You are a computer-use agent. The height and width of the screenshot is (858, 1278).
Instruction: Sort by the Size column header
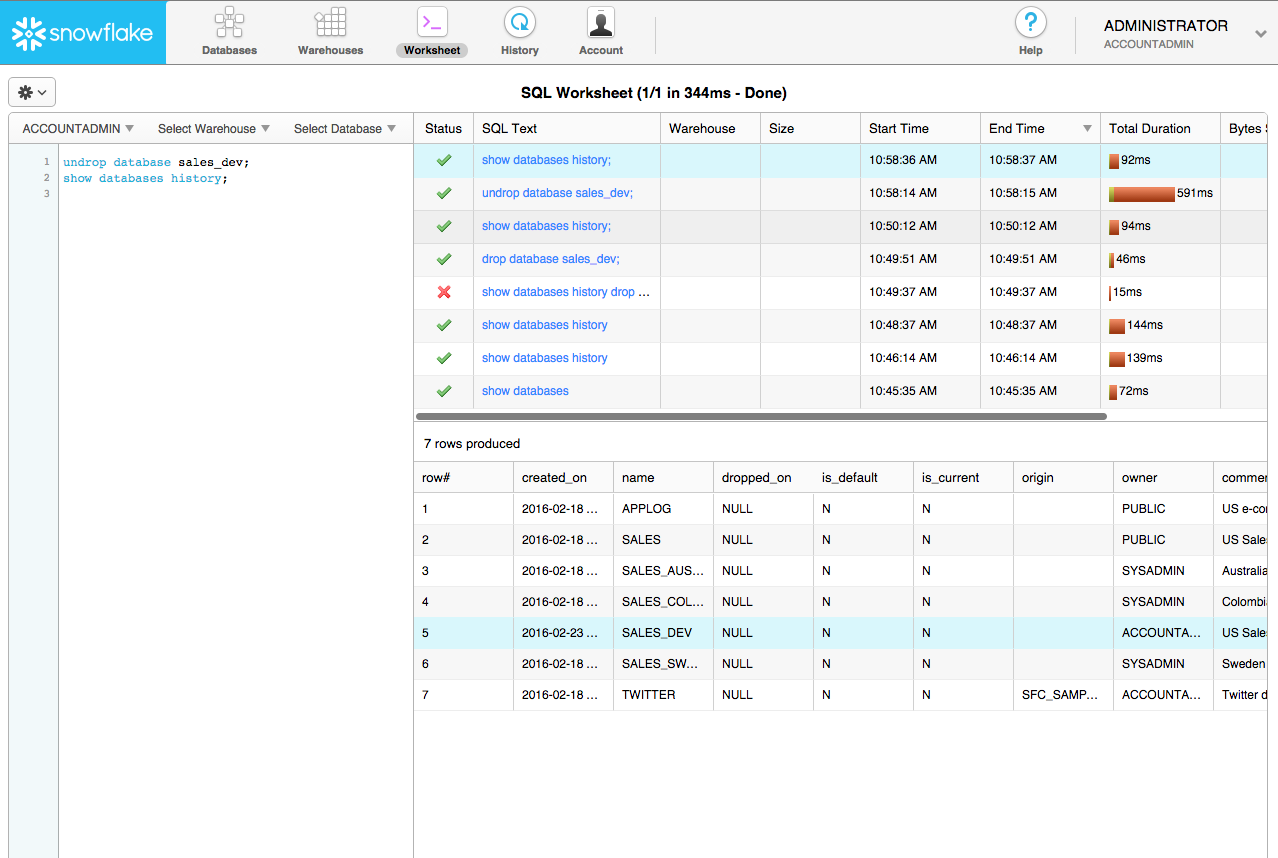pyautogui.click(x=810, y=128)
